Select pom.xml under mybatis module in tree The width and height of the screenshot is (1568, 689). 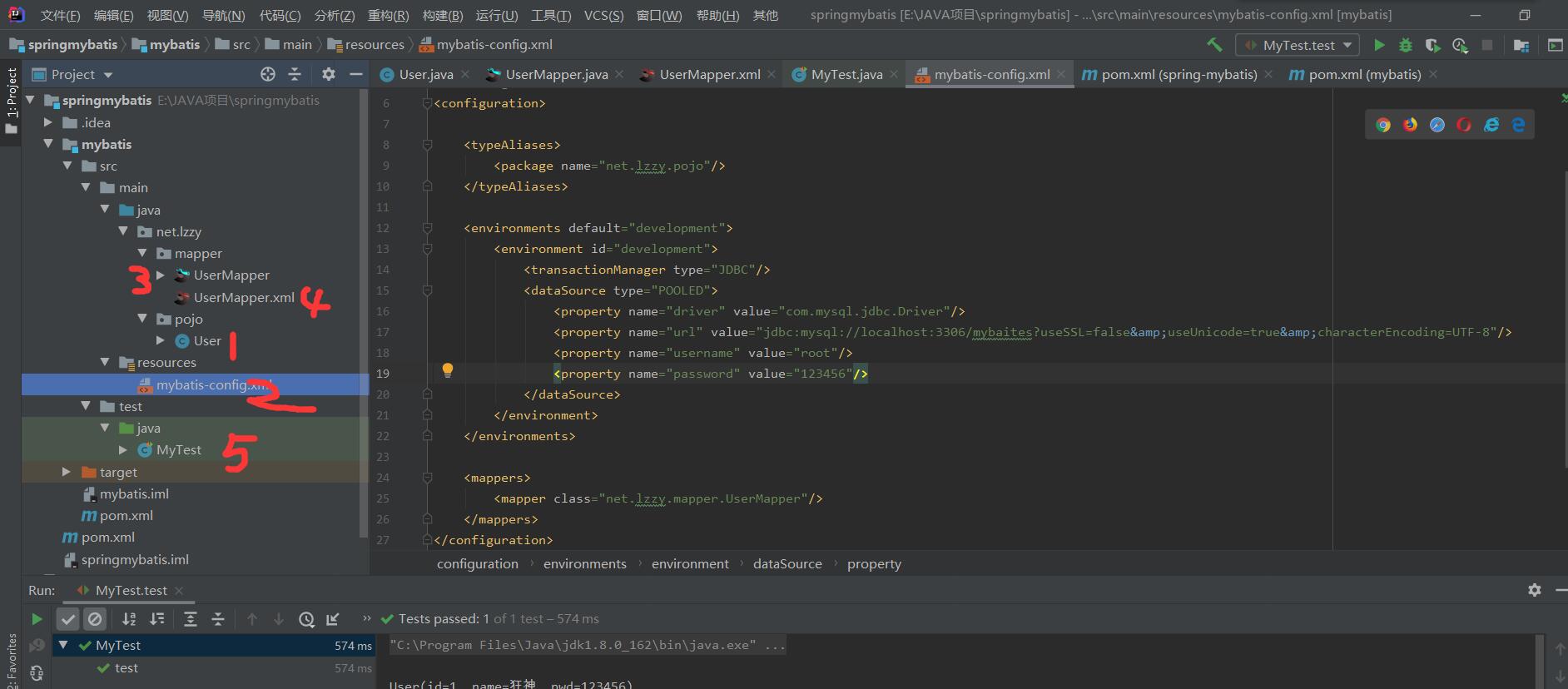click(x=126, y=515)
